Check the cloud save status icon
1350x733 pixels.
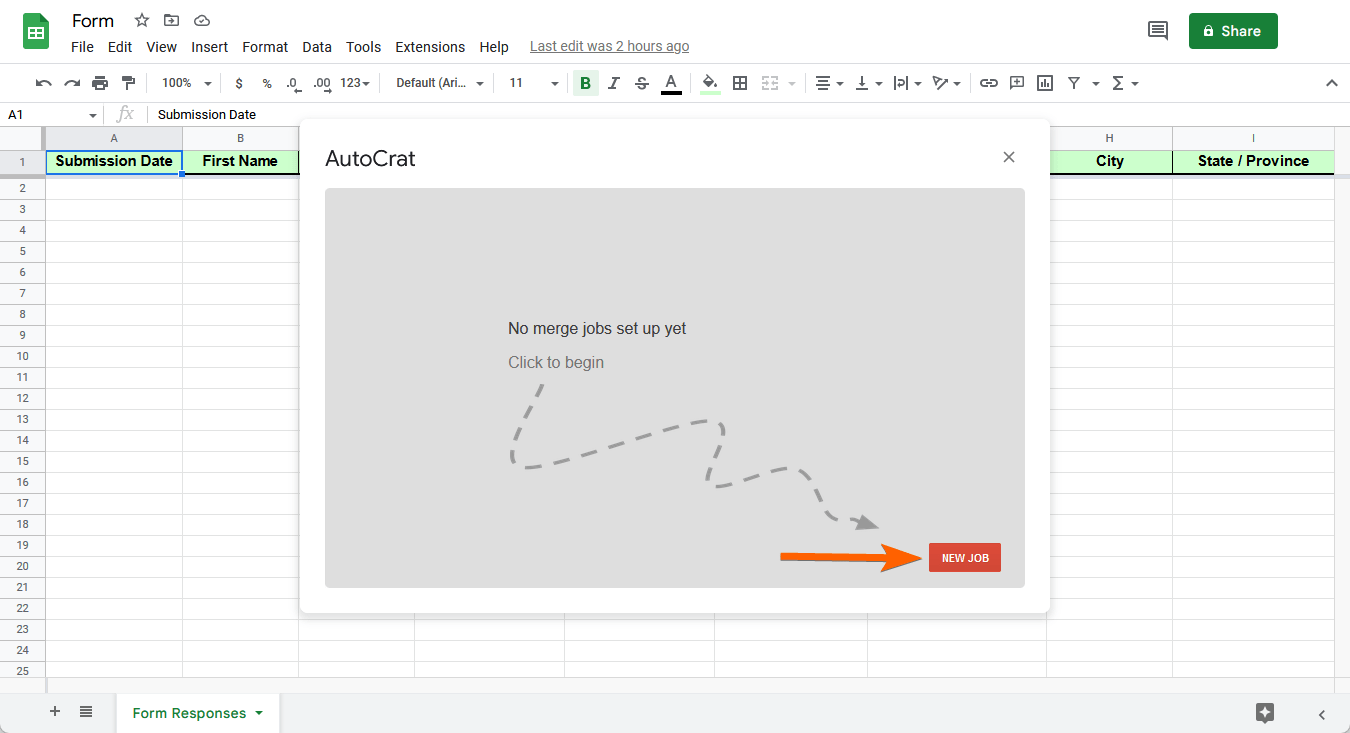202,20
